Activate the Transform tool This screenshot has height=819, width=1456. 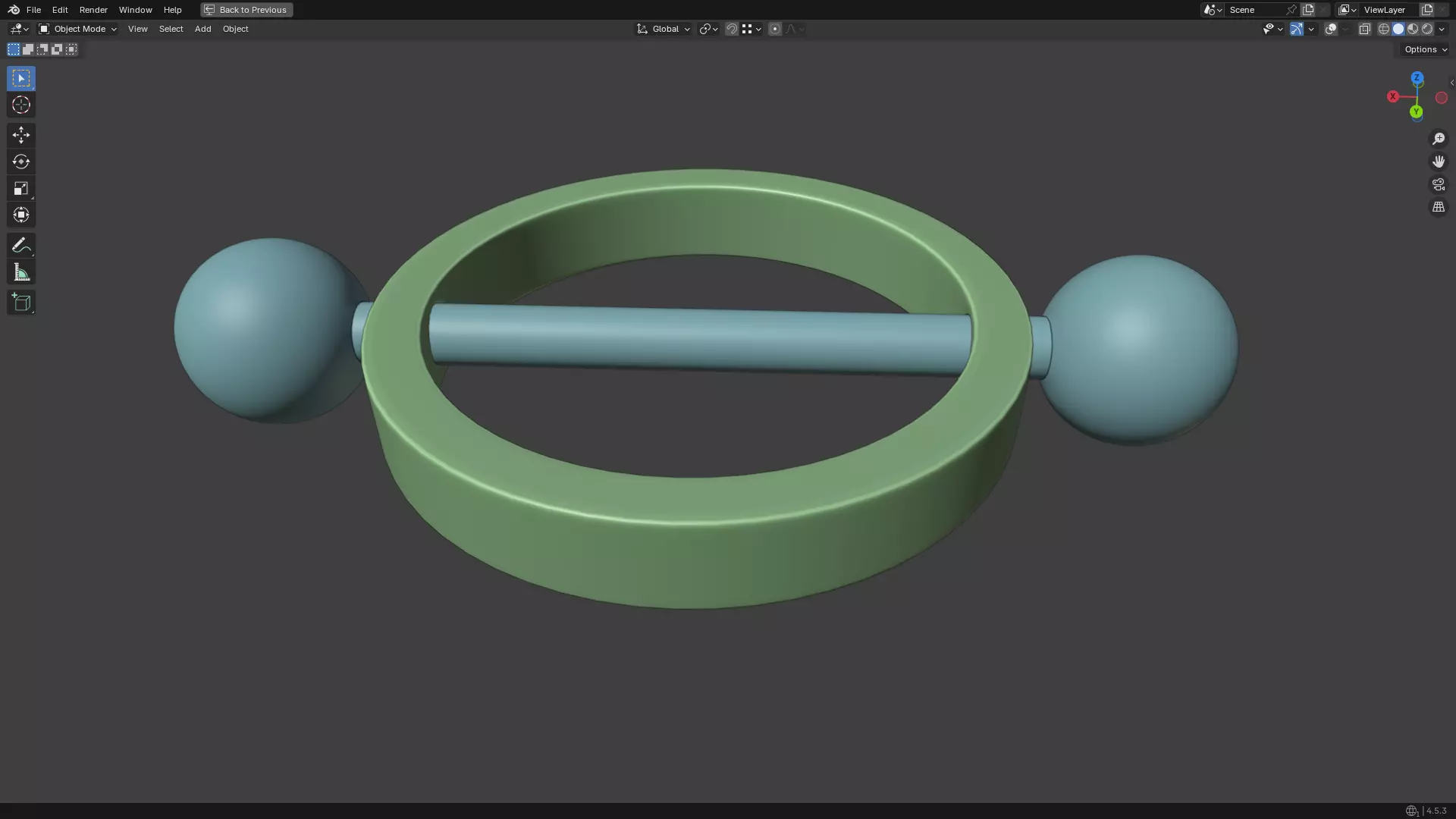tap(21, 215)
